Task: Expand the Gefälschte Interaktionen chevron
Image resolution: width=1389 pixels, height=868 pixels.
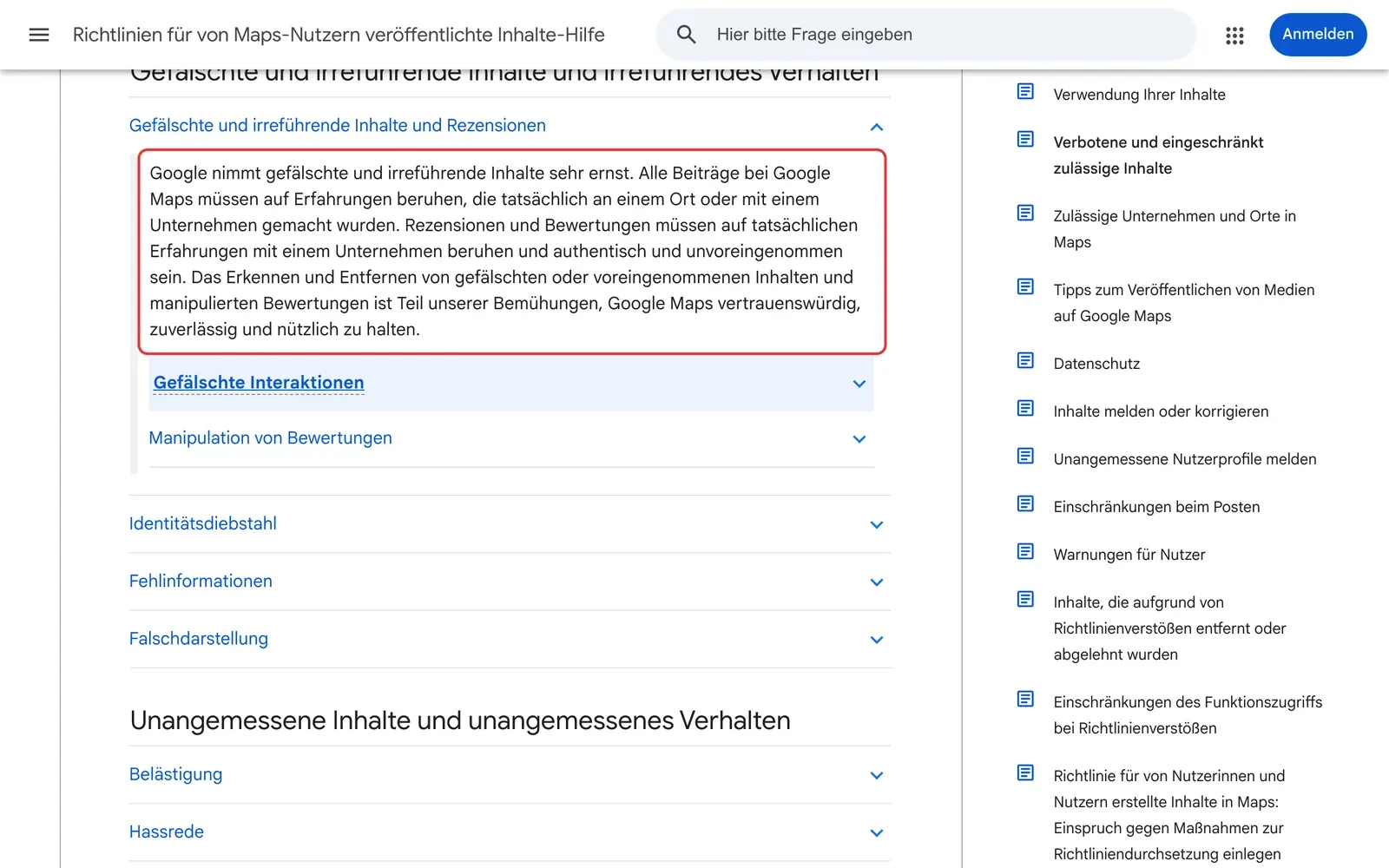Action: pos(859,384)
